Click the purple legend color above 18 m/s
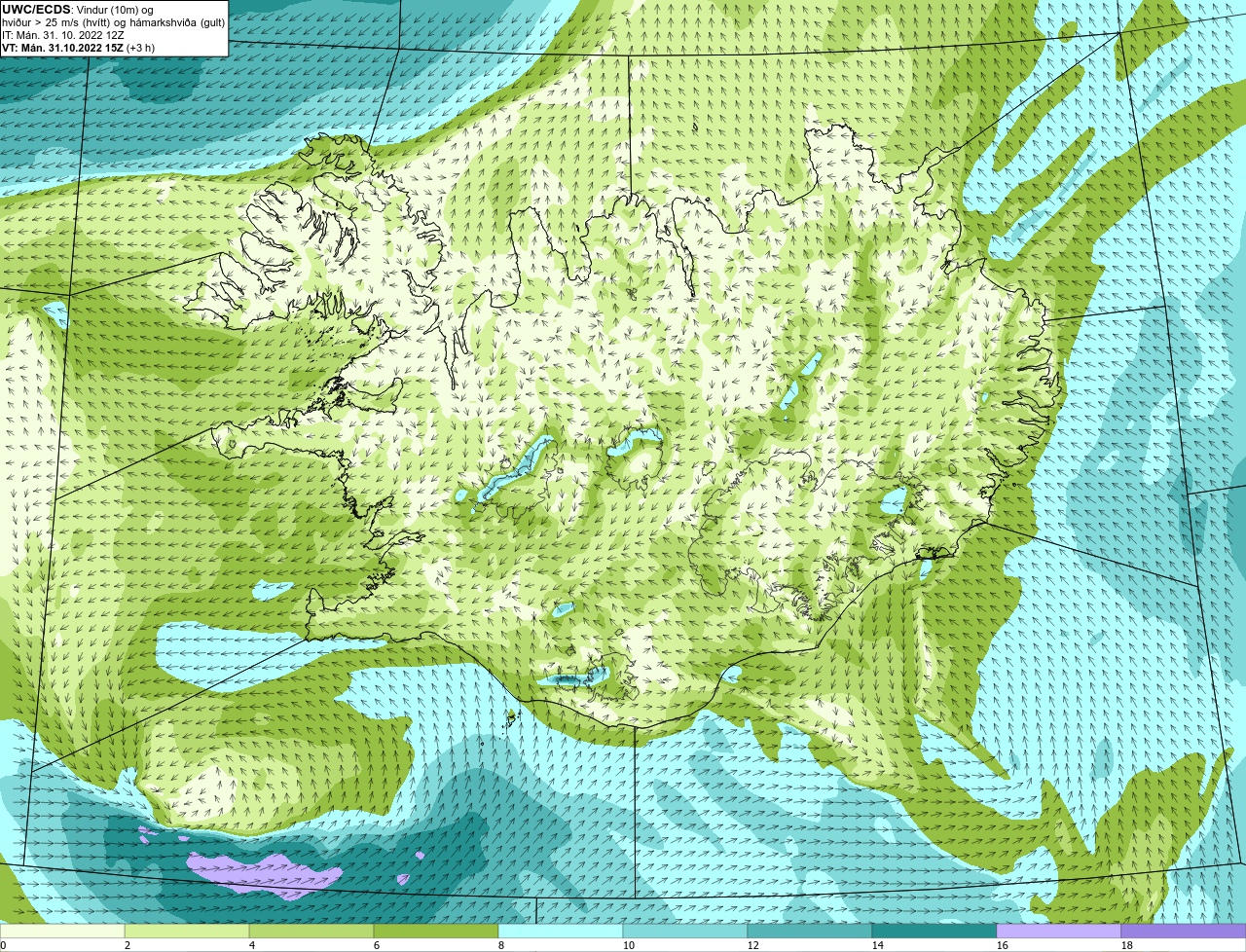Image resolution: width=1246 pixels, height=952 pixels. (1184, 931)
